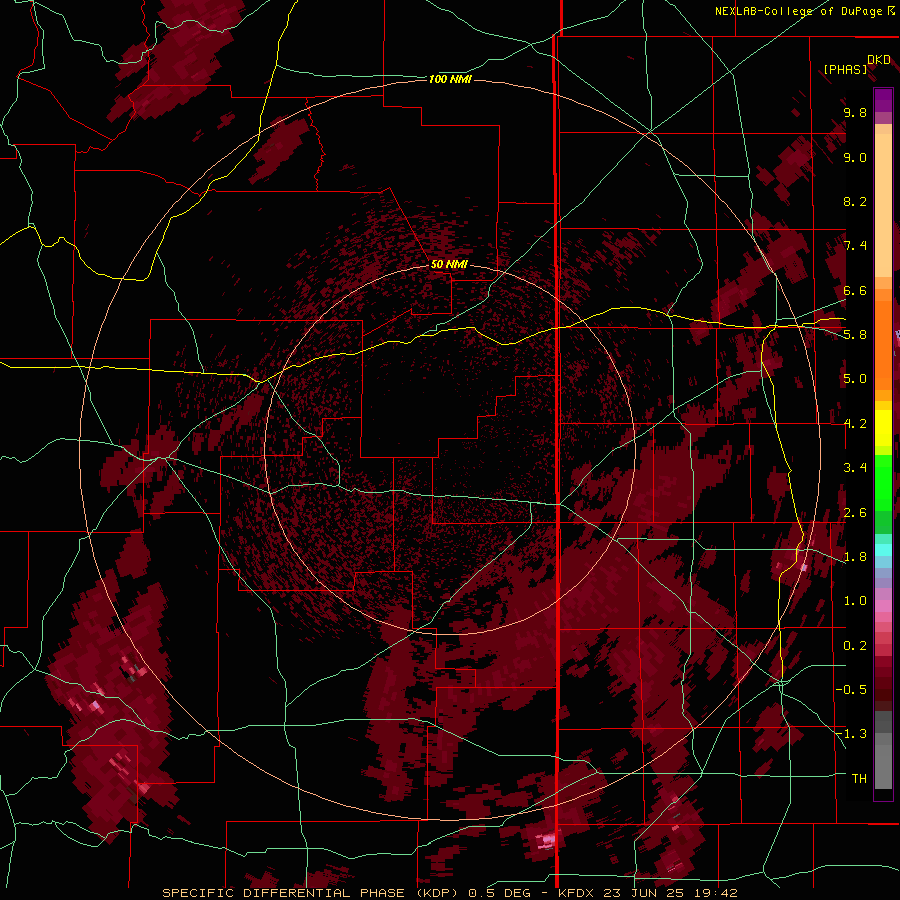Pick the light peach color bar segment

click(x=883, y=207)
